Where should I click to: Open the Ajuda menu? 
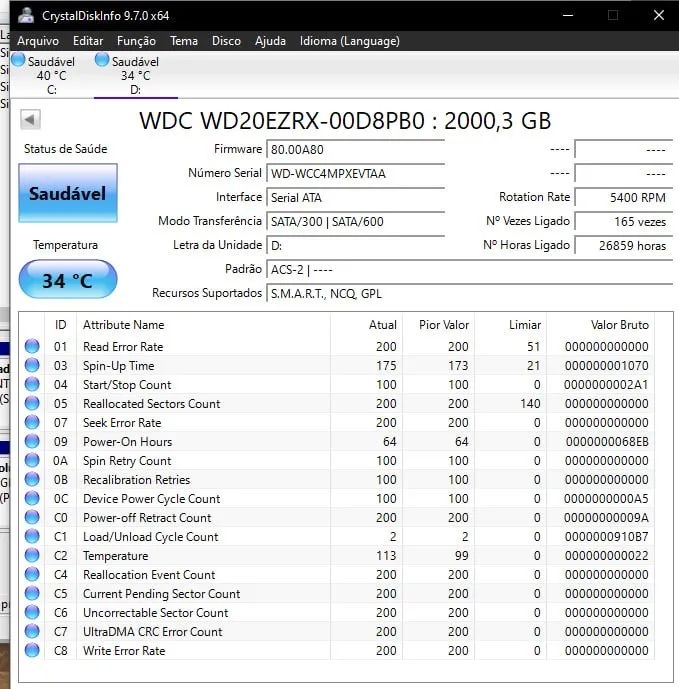tap(270, 41)
